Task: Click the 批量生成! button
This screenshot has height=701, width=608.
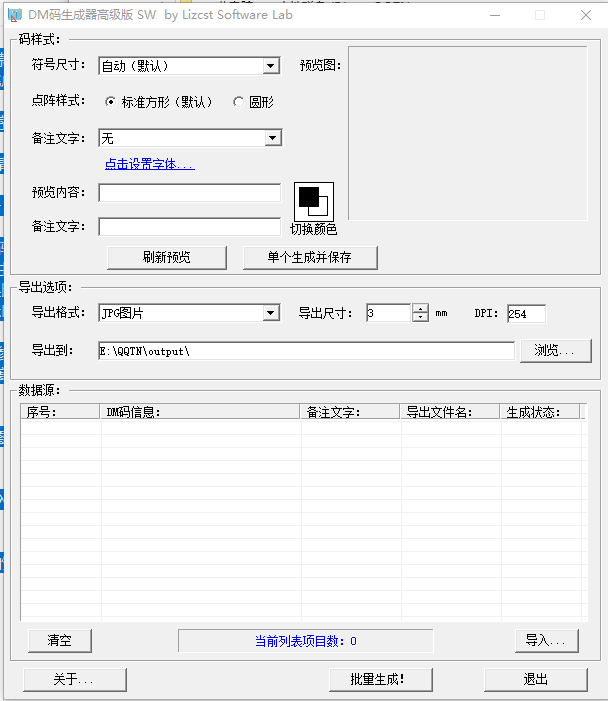Action: [x=380, y=680]
